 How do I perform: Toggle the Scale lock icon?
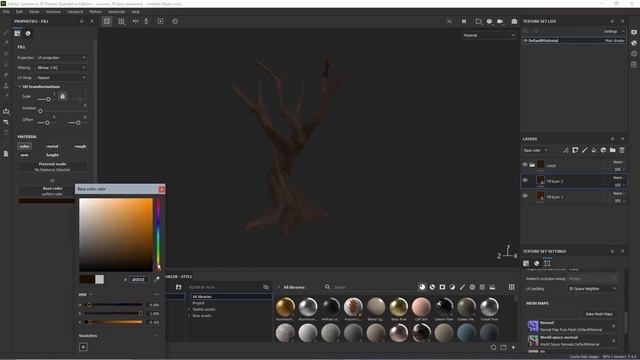pos(62,97)
